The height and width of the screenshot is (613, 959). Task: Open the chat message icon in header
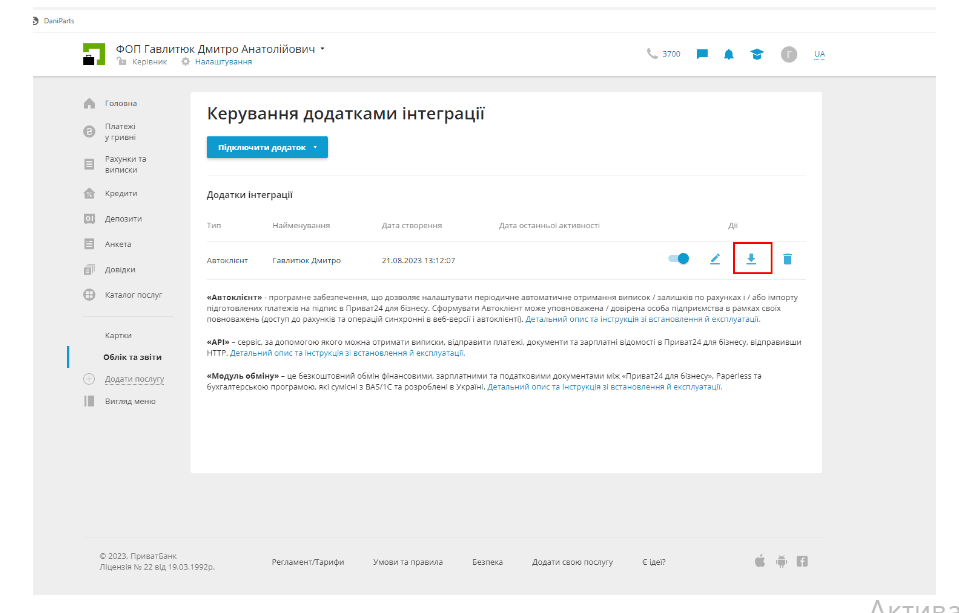coord(702,54)
